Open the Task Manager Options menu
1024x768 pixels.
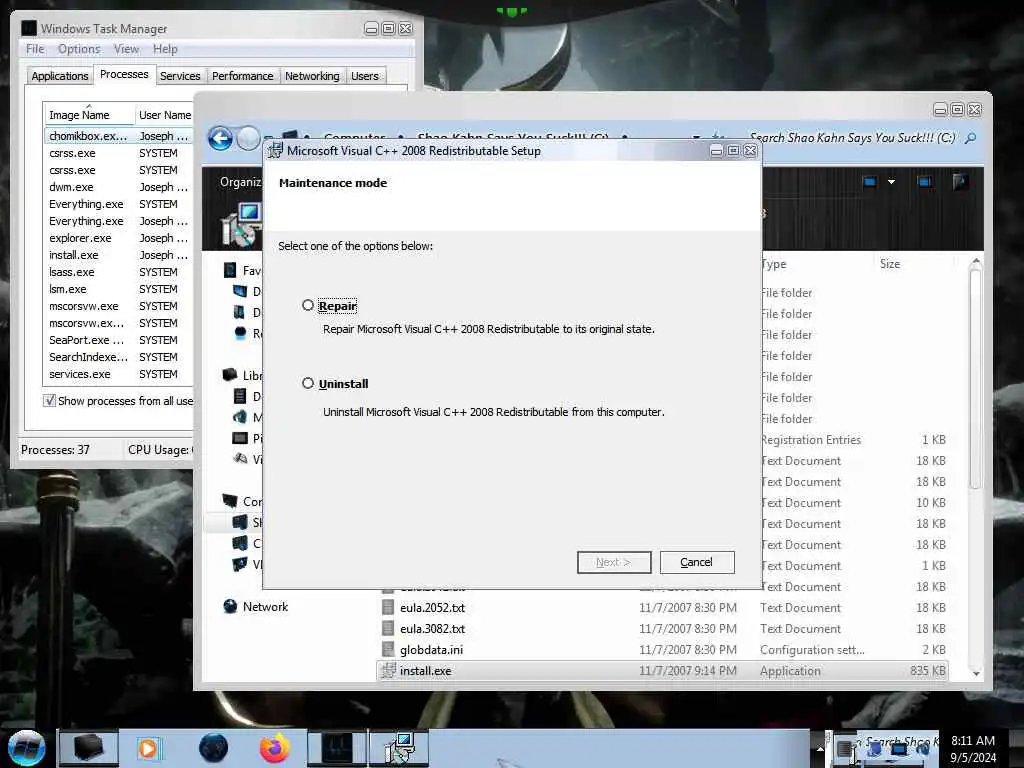[x=79, y=49]
